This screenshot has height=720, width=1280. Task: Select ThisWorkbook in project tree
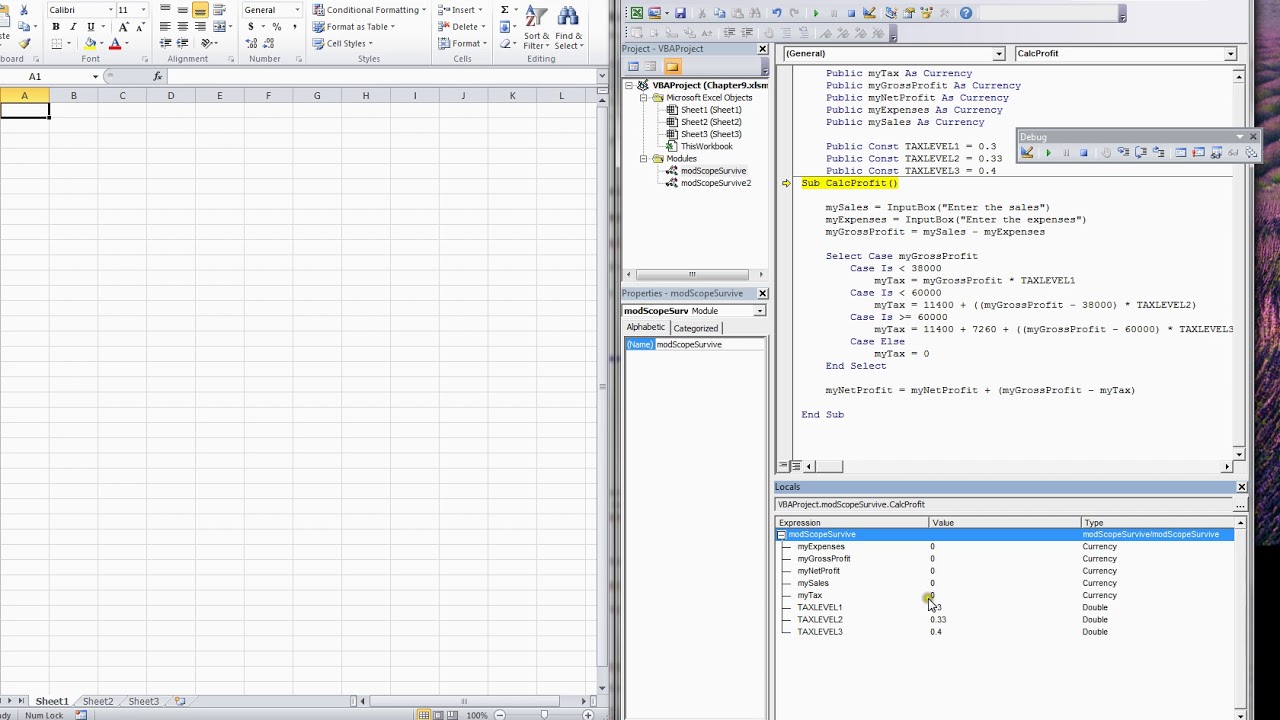pyautogui.click(x=706, y=146)
